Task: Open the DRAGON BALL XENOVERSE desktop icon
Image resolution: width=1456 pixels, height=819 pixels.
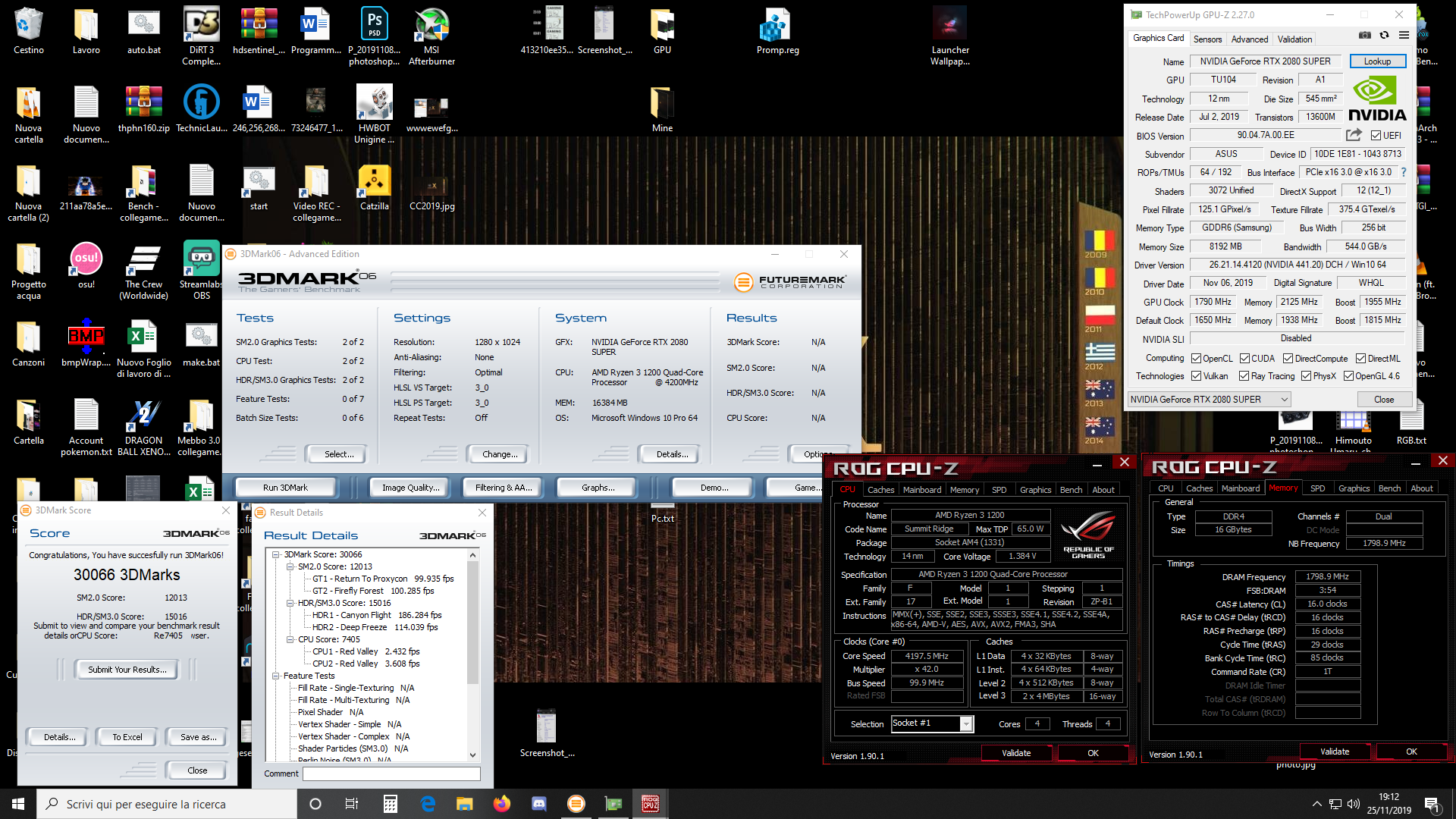Action: (143, 428)
